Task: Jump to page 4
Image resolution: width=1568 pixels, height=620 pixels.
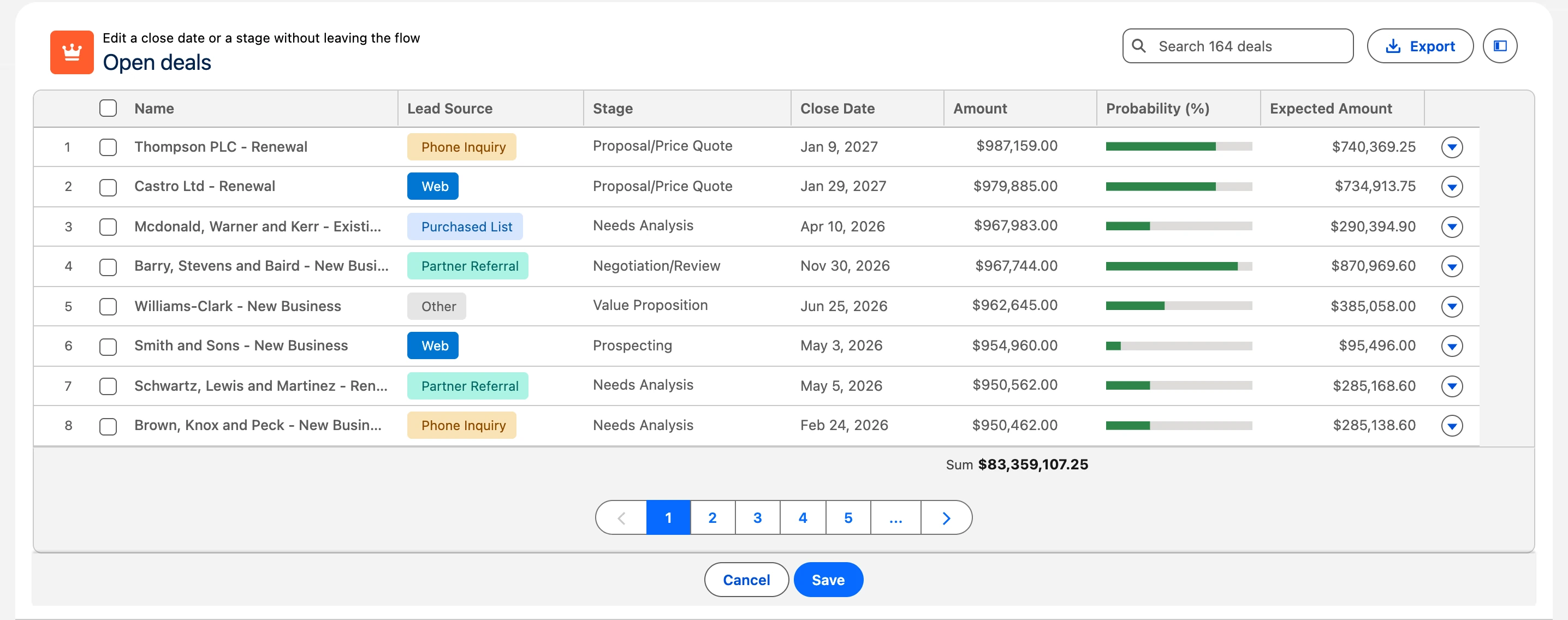Action: (803, 518)
